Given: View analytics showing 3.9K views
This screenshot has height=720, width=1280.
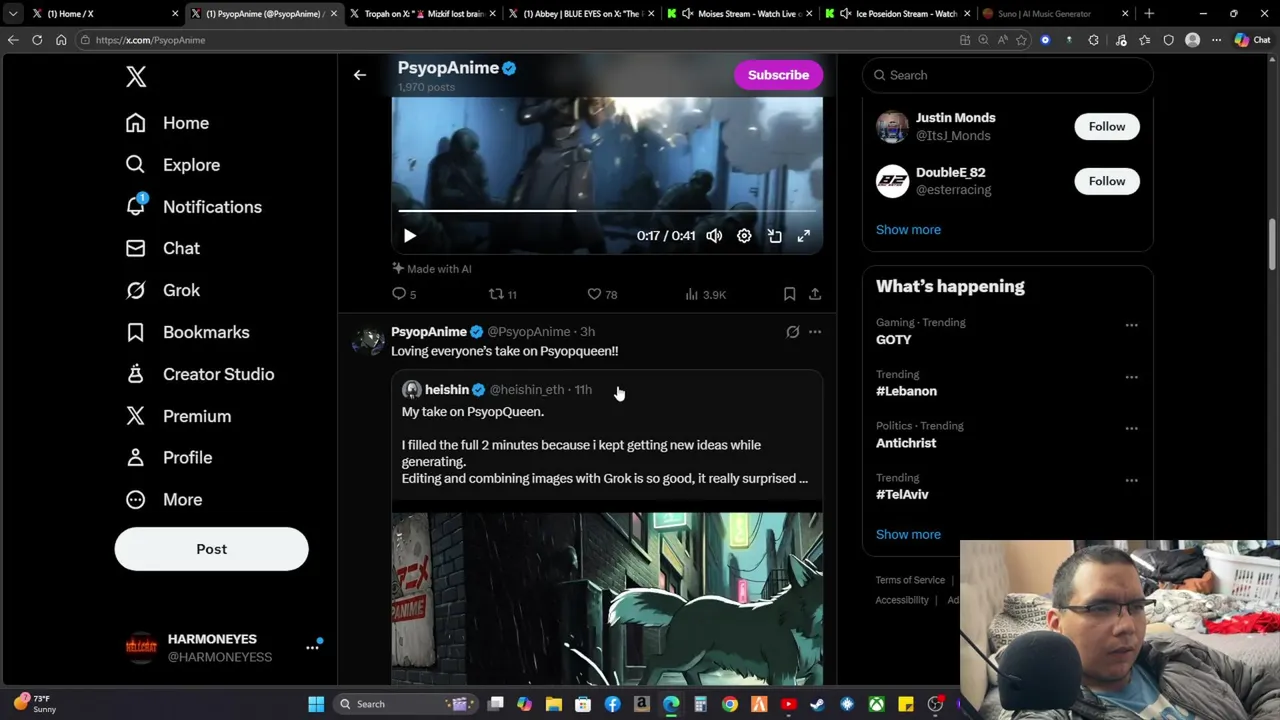Looking at the screenshot, I should (x=705, y=294).
